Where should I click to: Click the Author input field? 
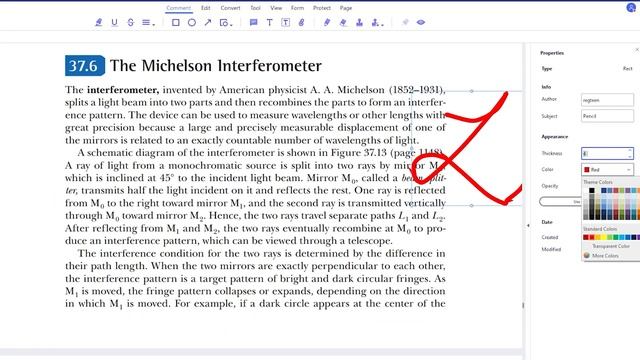[607, 100]
